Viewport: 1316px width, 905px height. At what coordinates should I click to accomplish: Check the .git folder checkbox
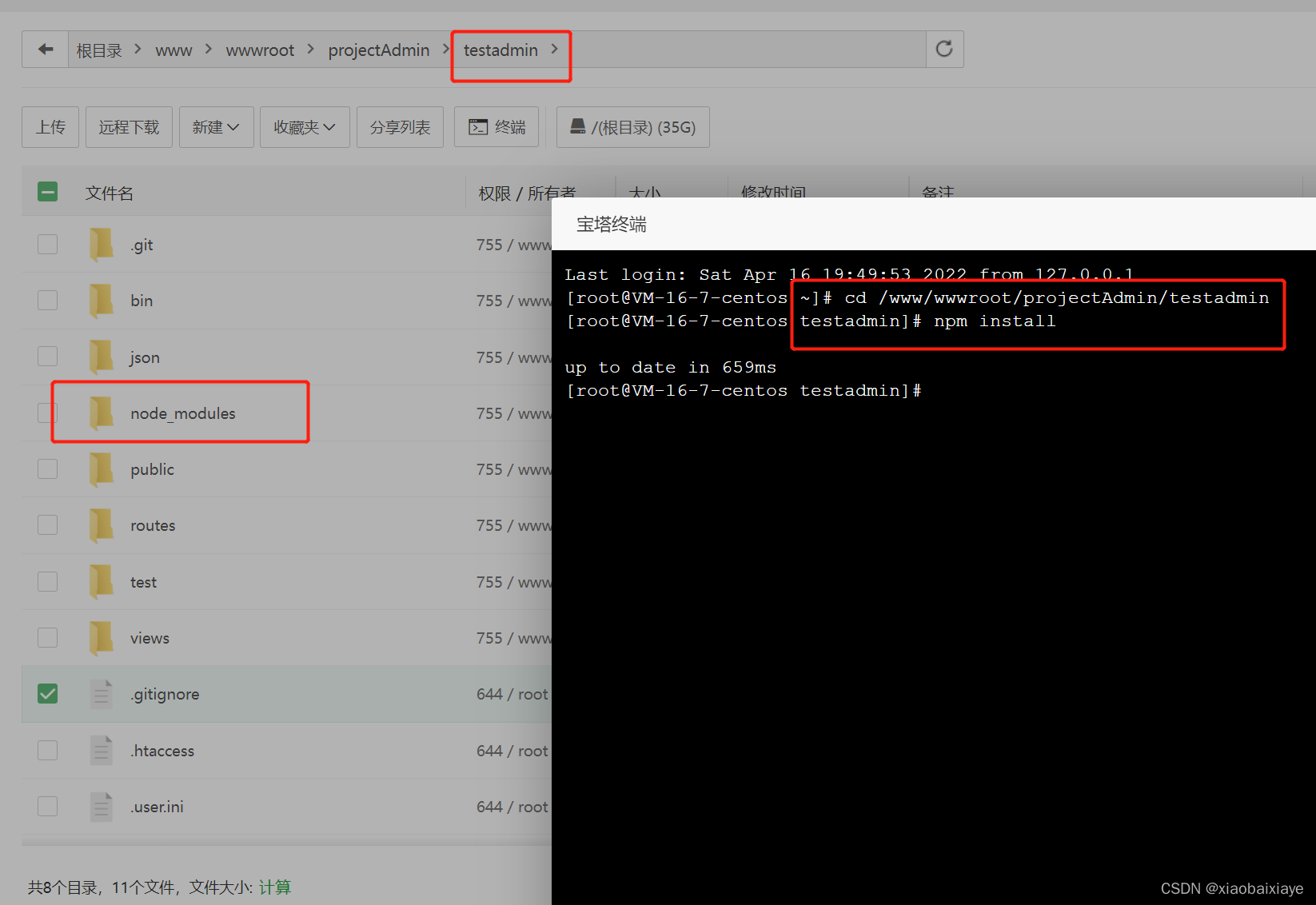[48, 244]
